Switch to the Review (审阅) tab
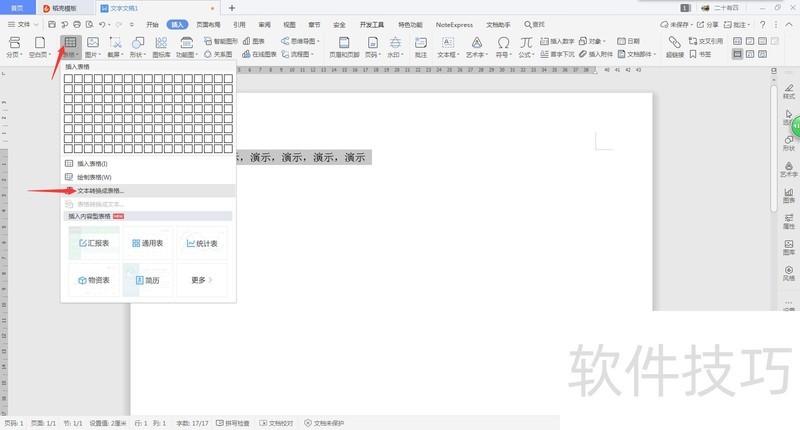 click(264, 24)
